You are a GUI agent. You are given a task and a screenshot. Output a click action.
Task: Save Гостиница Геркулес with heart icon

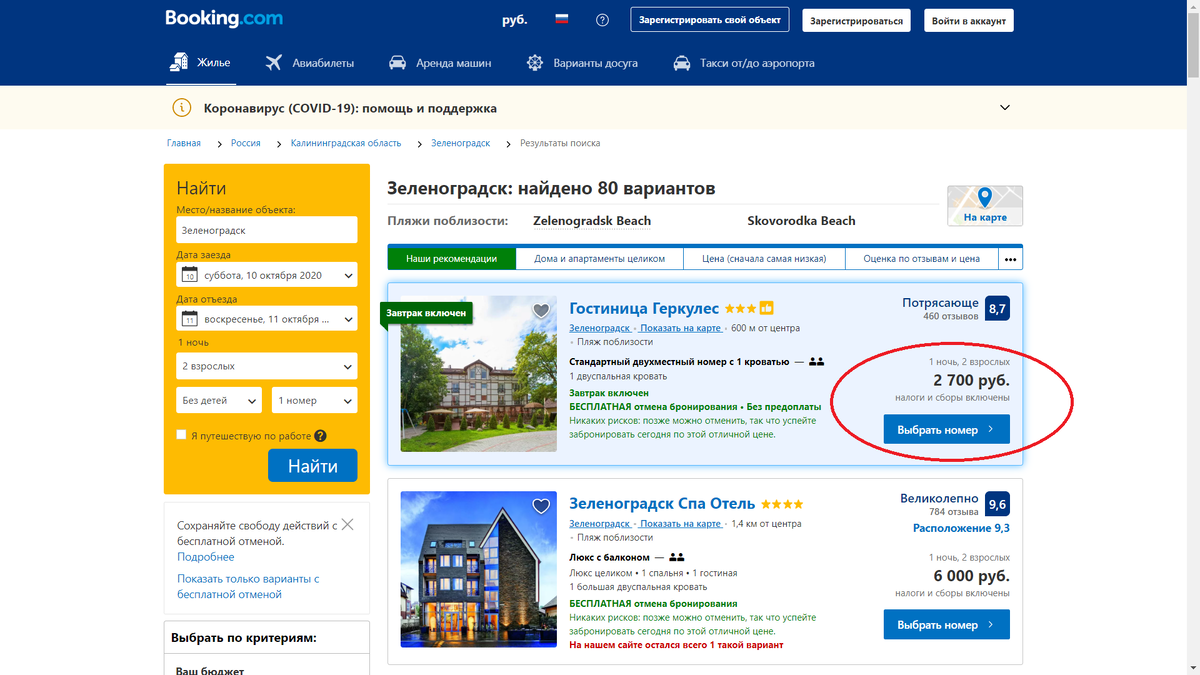click(541, 310)
